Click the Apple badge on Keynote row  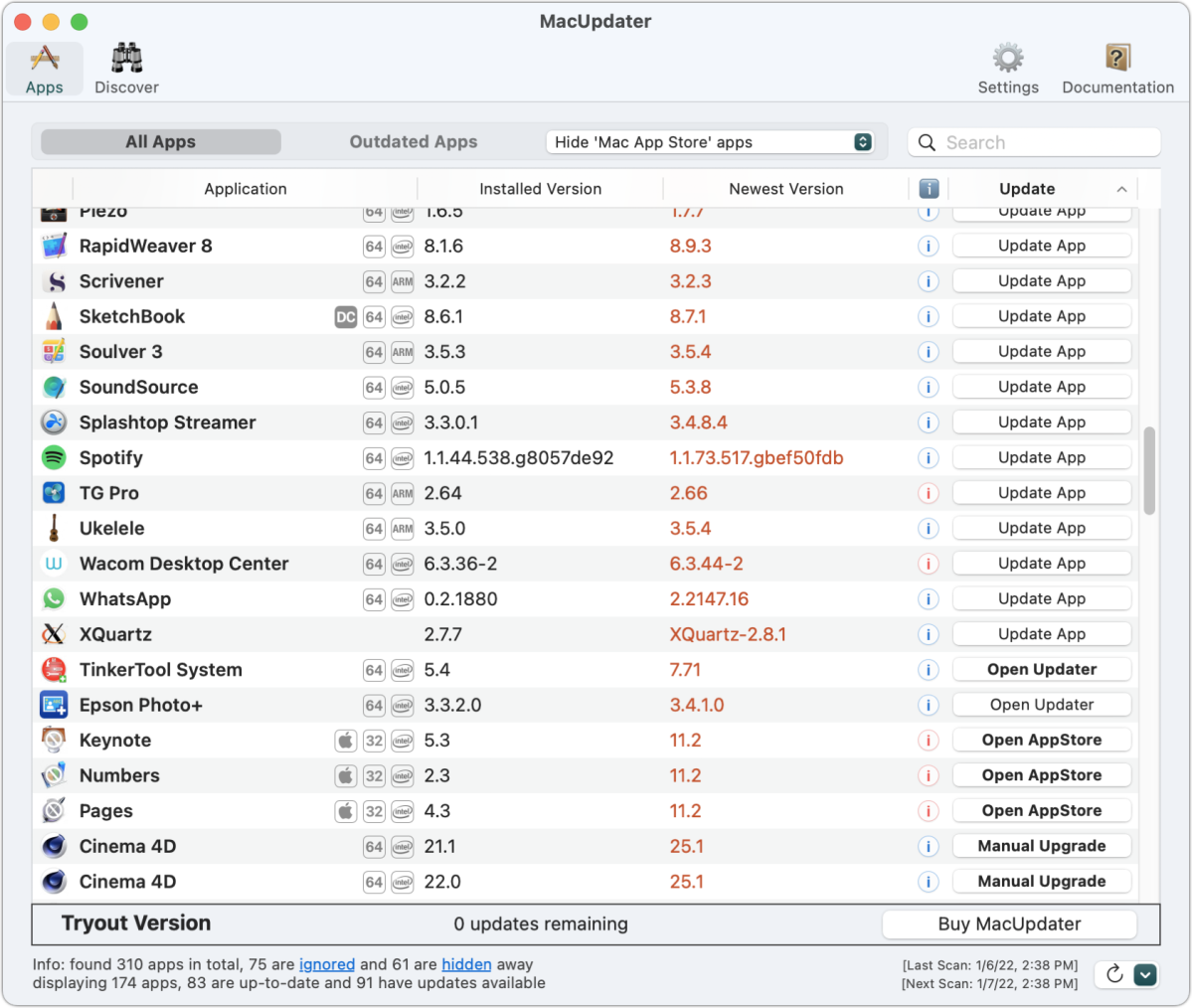345,741
